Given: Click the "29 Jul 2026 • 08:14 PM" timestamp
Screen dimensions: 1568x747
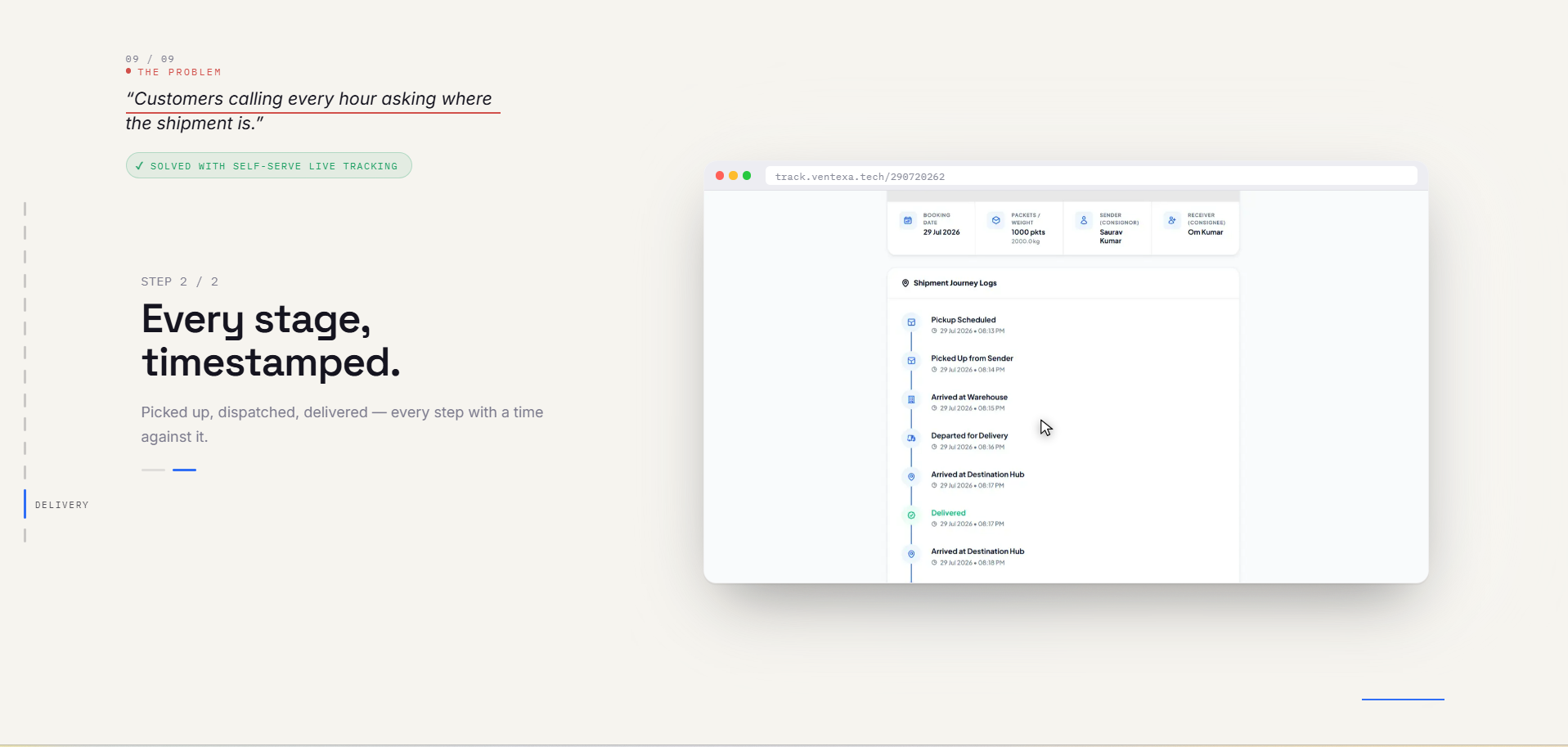Looking at the screenshot, I should click(x=972, y=370).
